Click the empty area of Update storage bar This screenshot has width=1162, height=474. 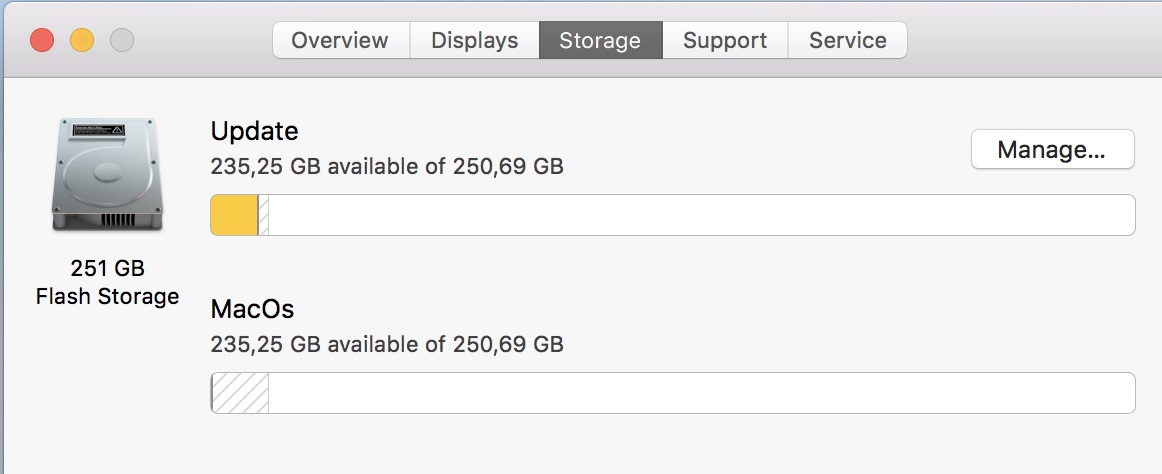[x=700, y=215]
